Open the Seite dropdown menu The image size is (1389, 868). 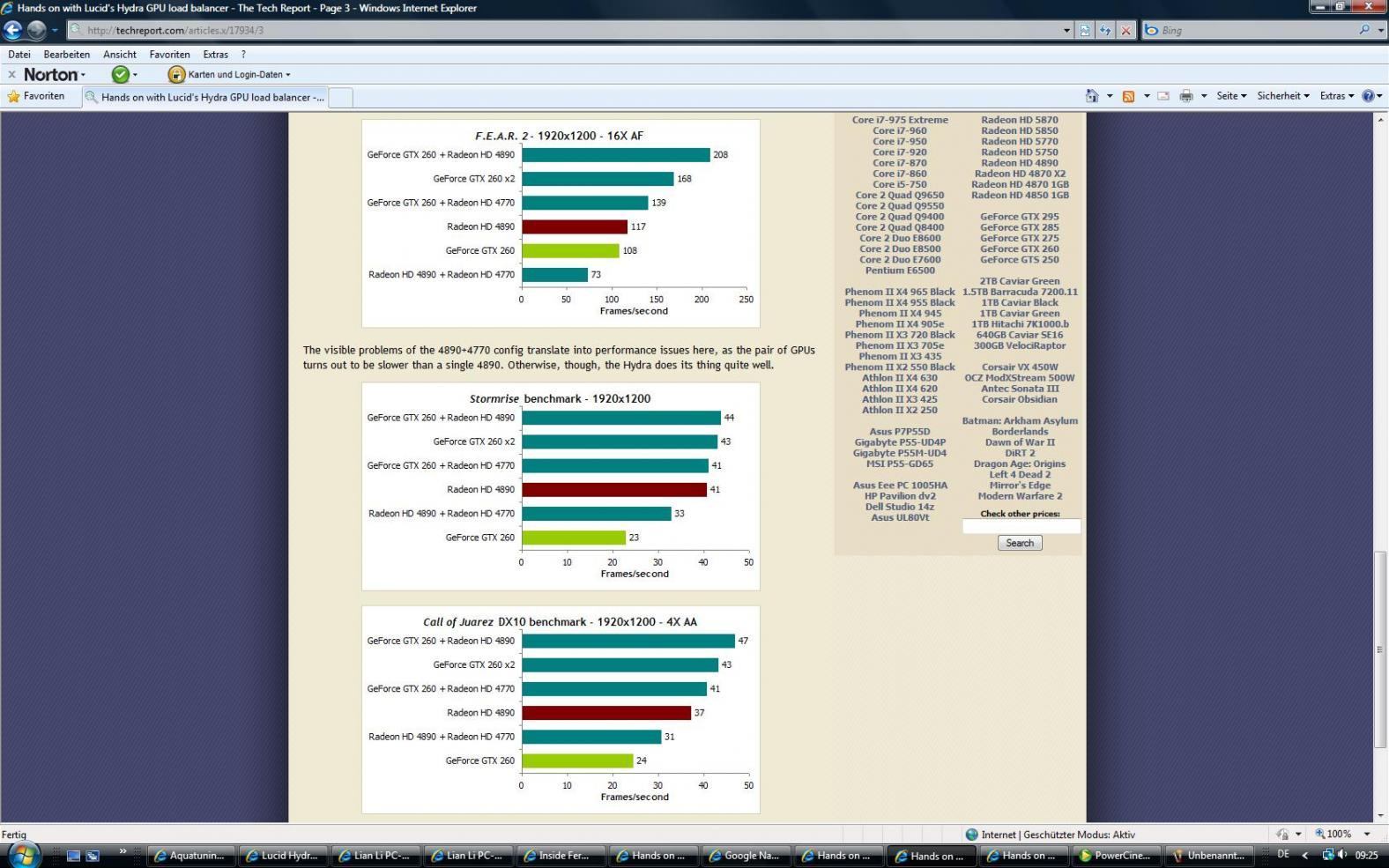coord(1231,96)
